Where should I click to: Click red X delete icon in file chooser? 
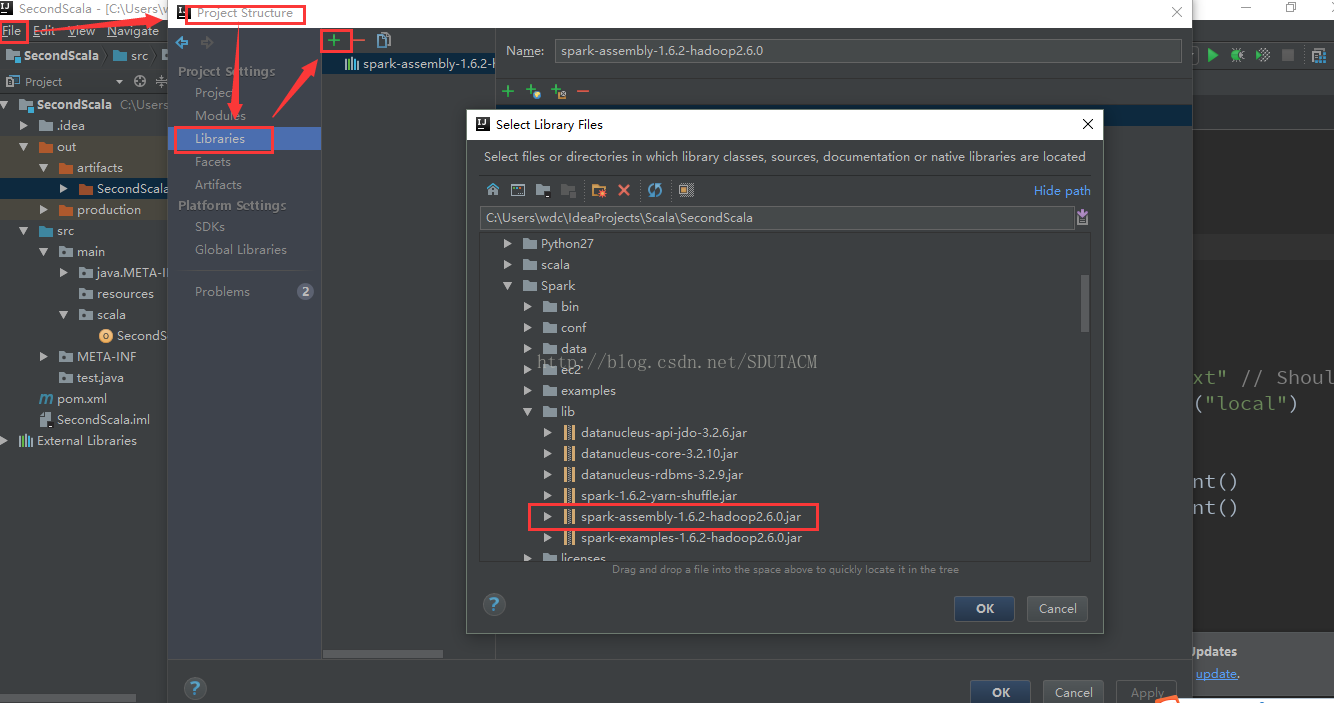(x=624, y=190)
